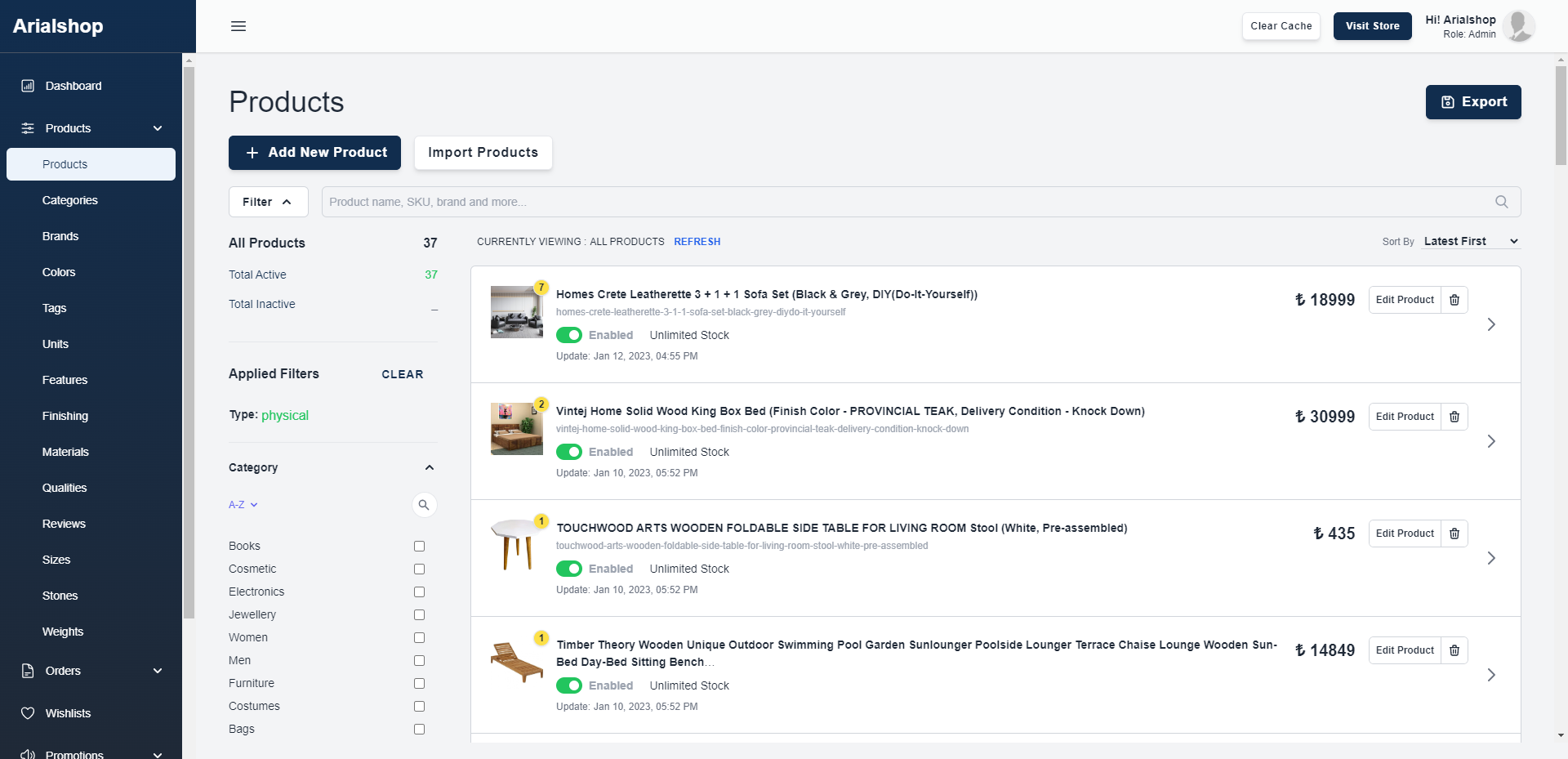Screen dimensions: 1568x759
Task: Edit the Homes Crete Leatherette Sofa product
Action: click(1405, 300)
